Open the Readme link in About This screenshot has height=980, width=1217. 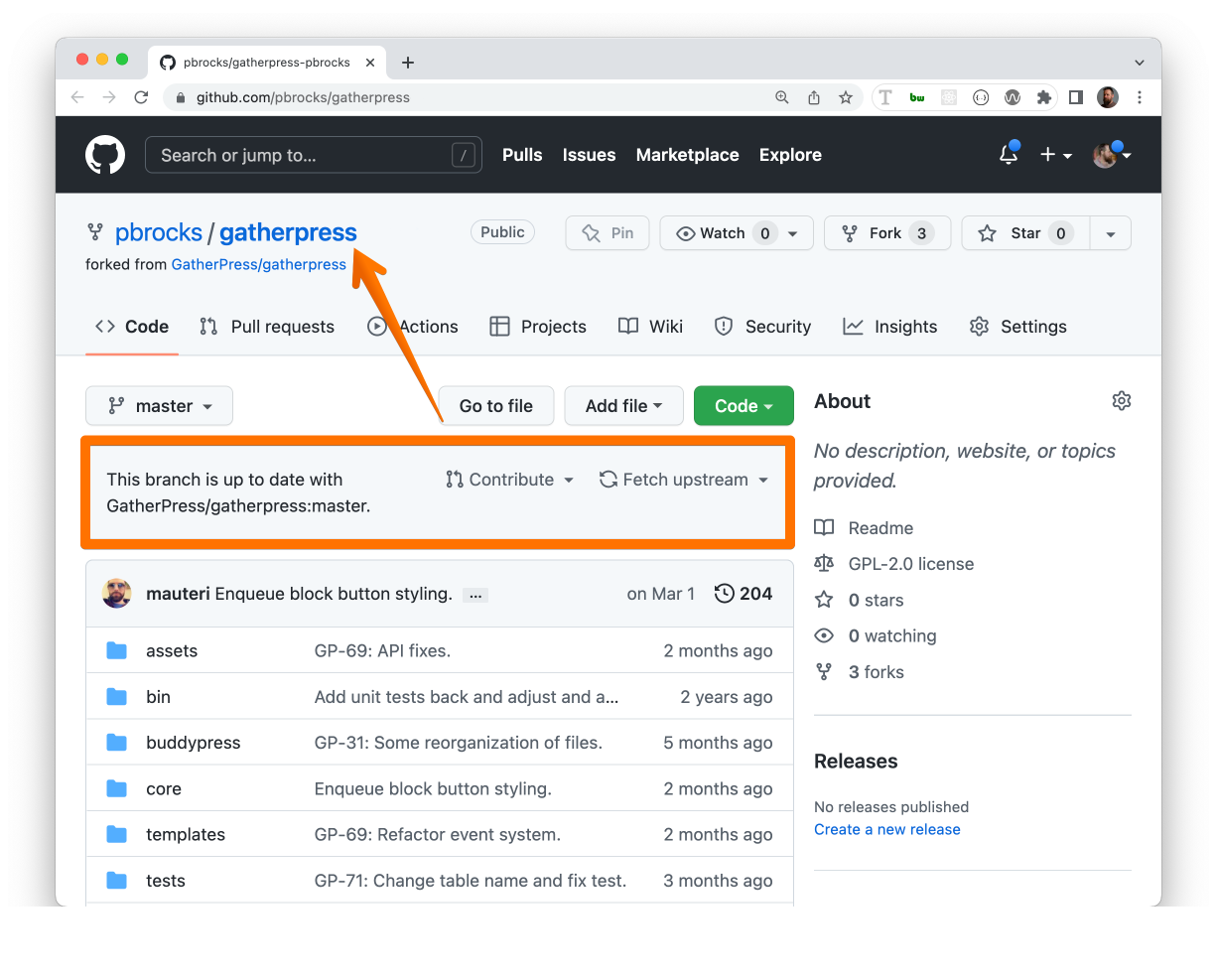point(880,528)
